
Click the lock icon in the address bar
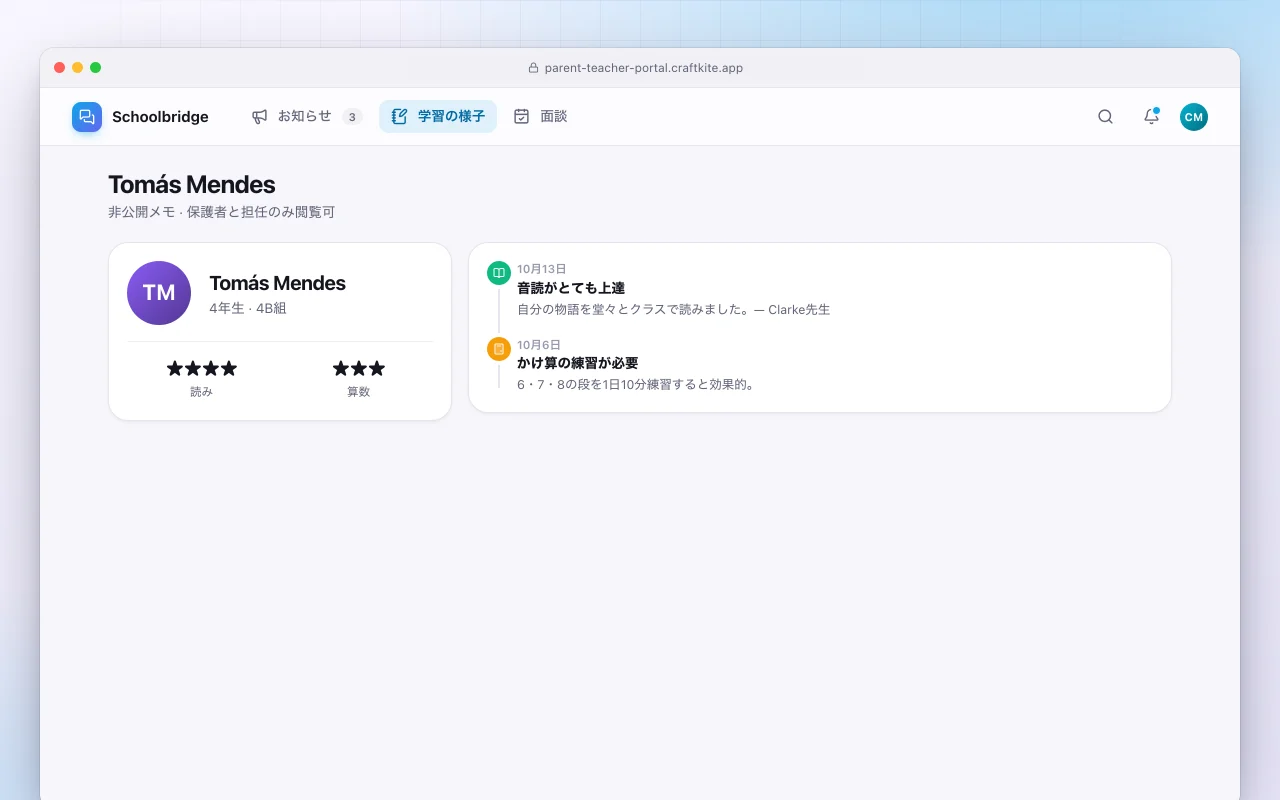[533, 68]
